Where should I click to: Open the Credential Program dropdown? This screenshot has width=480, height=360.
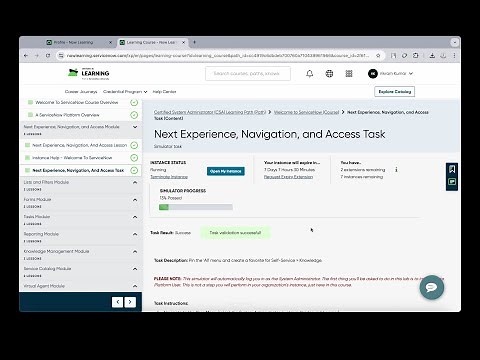coord(125,92)
